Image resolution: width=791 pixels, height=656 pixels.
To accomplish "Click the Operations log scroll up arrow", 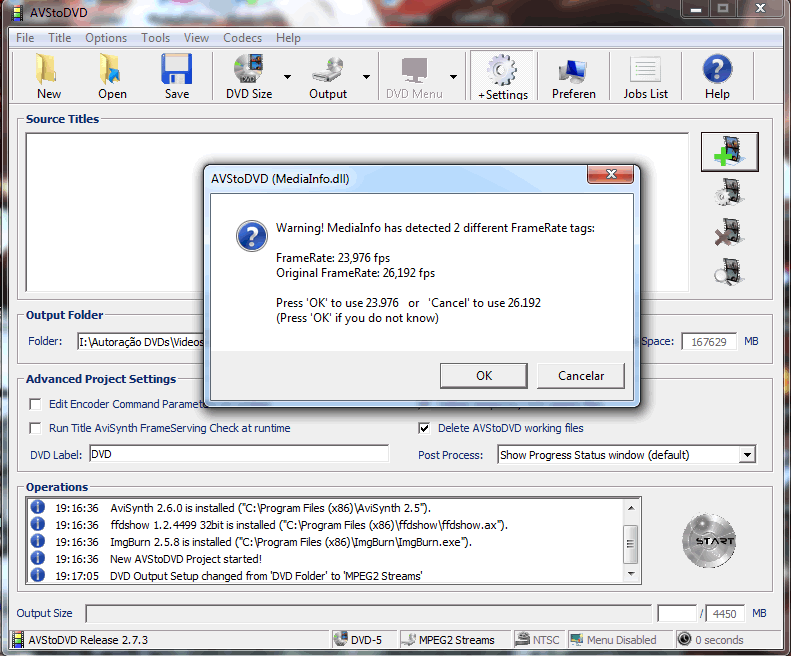I will pos(631,507).
